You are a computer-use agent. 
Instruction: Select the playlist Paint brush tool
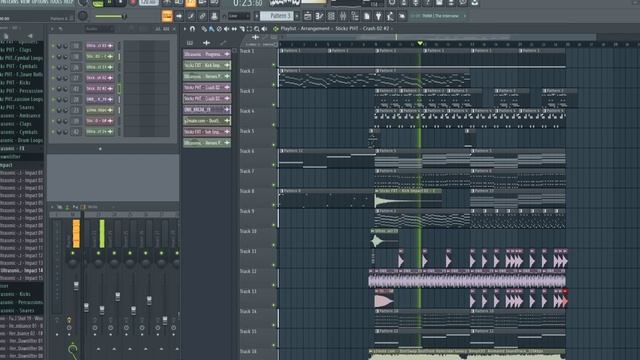click(x=211, y=29)
